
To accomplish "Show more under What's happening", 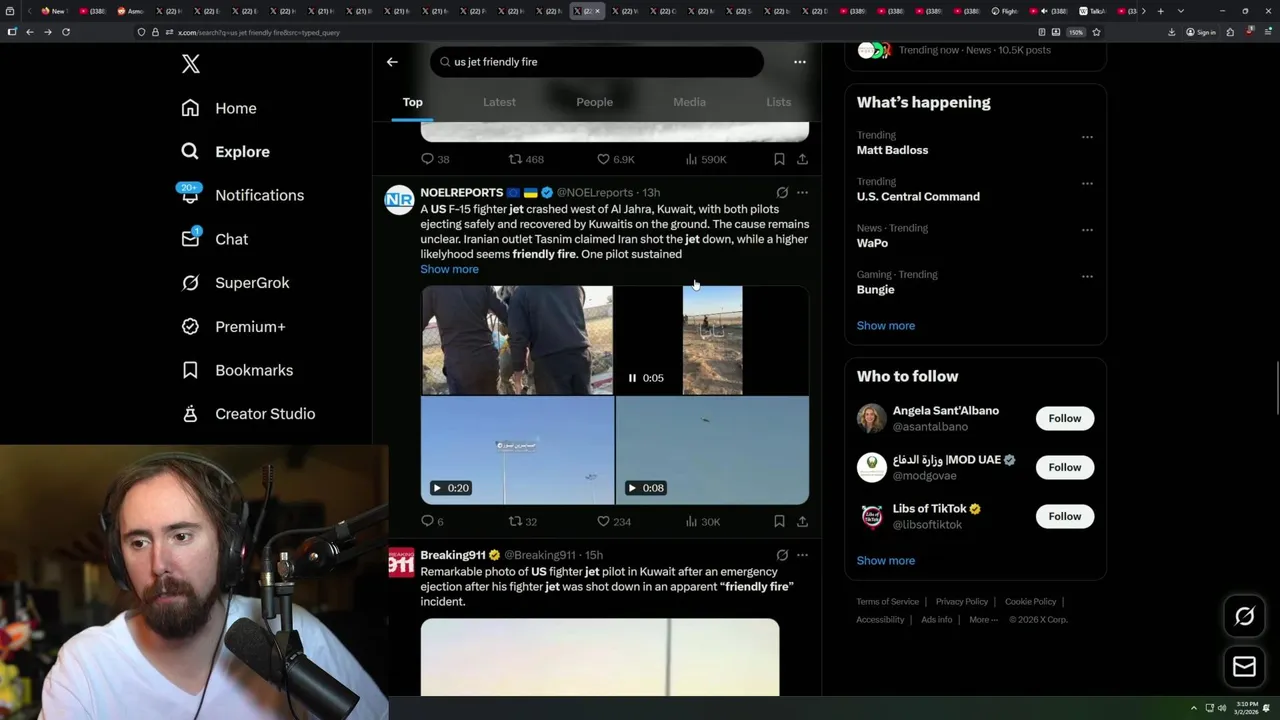I will click(885, 326).
